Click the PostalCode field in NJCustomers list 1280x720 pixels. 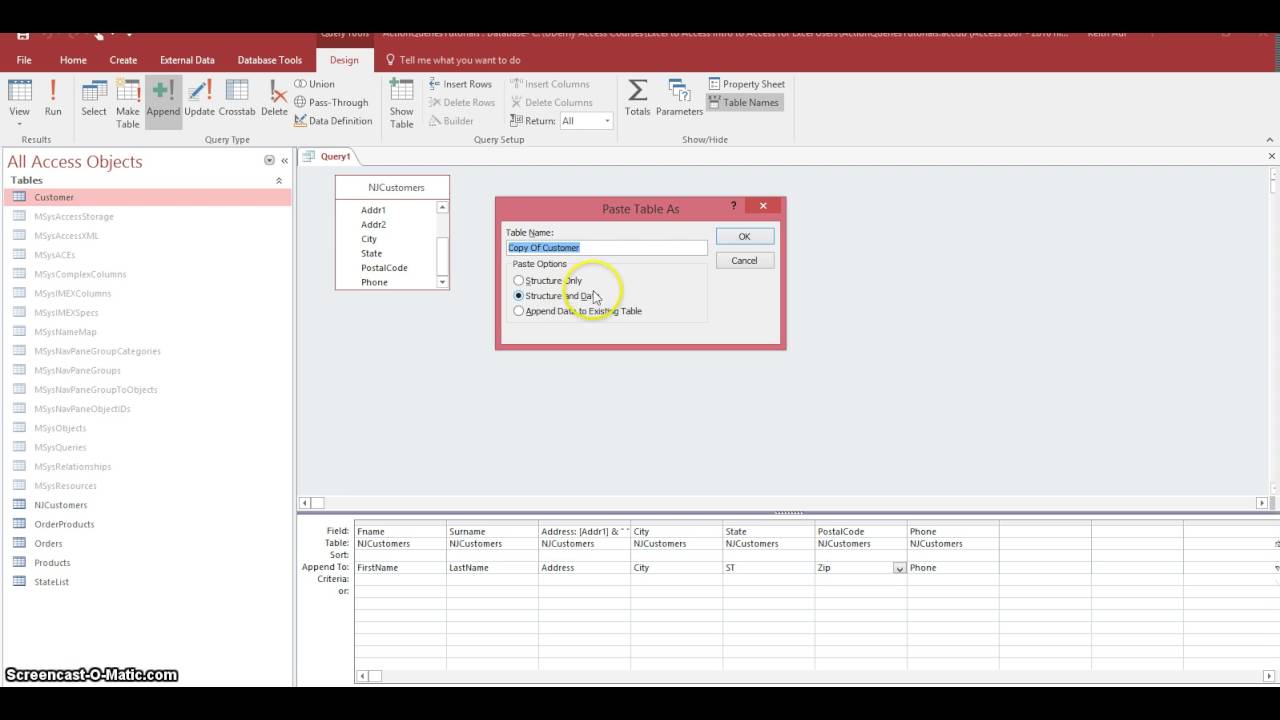(384, 268)
